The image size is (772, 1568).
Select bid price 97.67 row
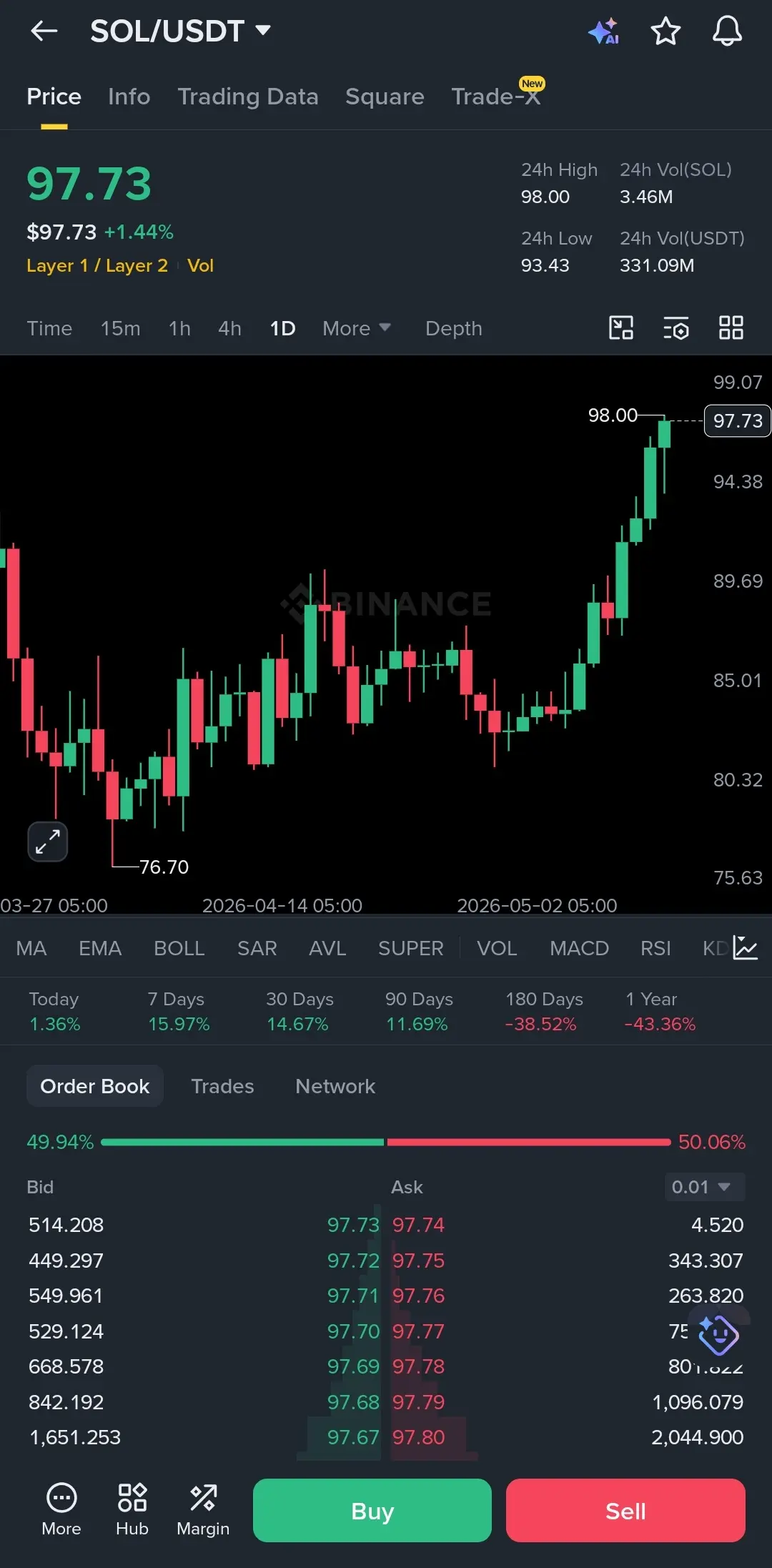pyautogui.click(x=353, y=1437)
